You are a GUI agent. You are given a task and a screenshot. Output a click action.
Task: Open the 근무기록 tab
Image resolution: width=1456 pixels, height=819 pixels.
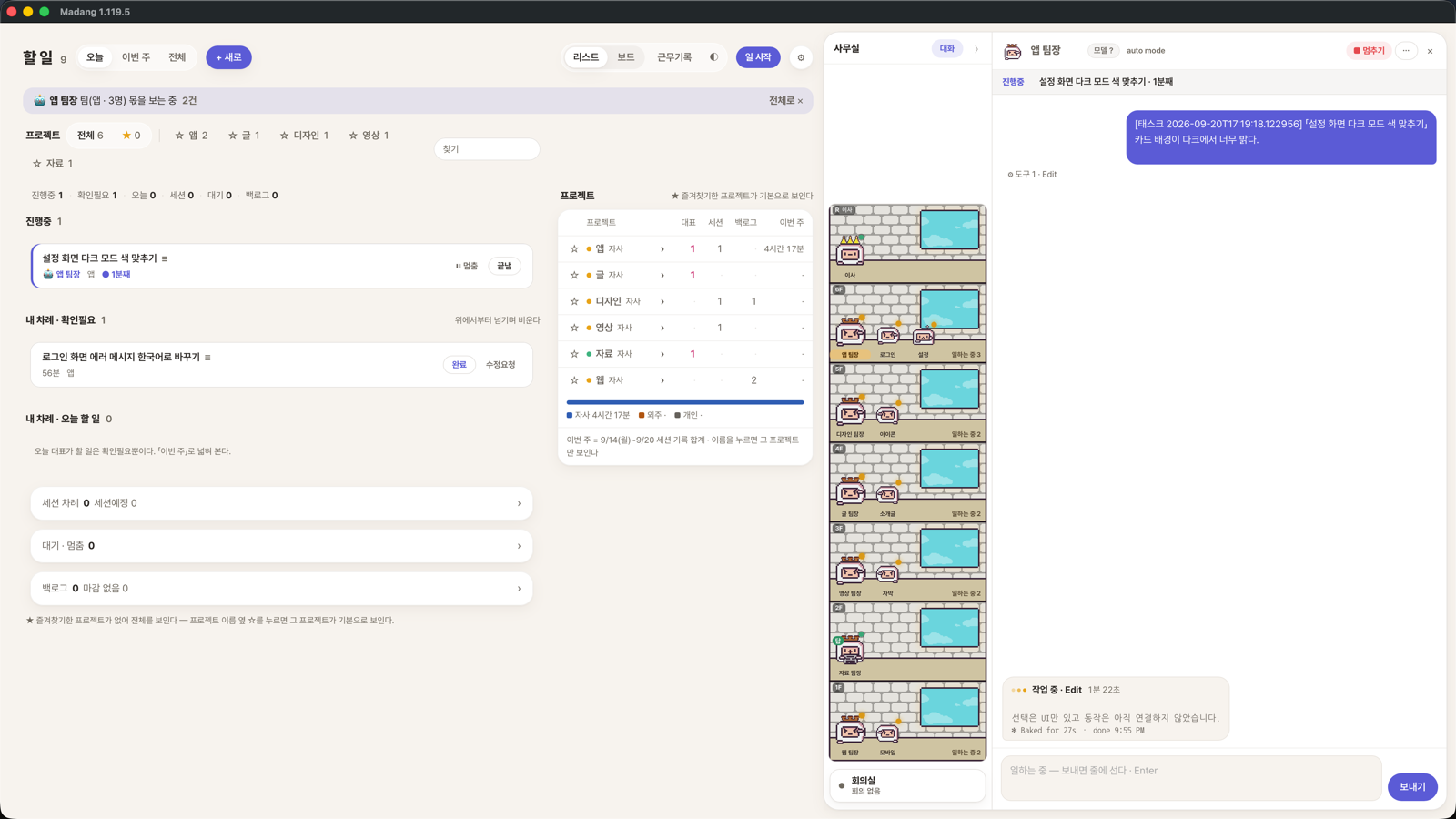[x=674, y=57]
